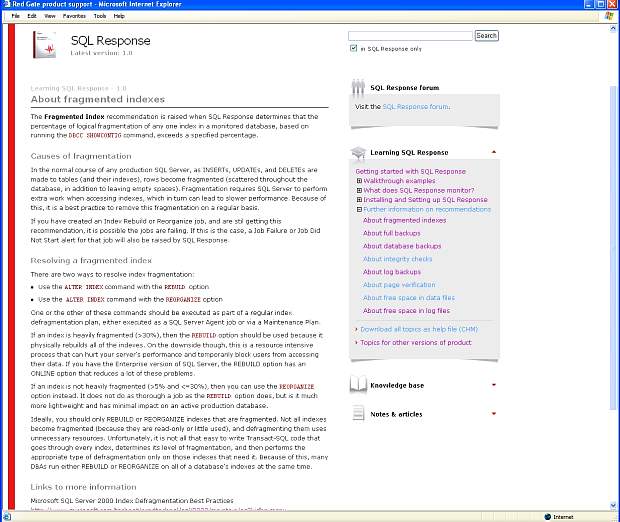Viewport: 620px width, 522px height.
Task: Click inside the search text field
Action: [x=410, y=36]
